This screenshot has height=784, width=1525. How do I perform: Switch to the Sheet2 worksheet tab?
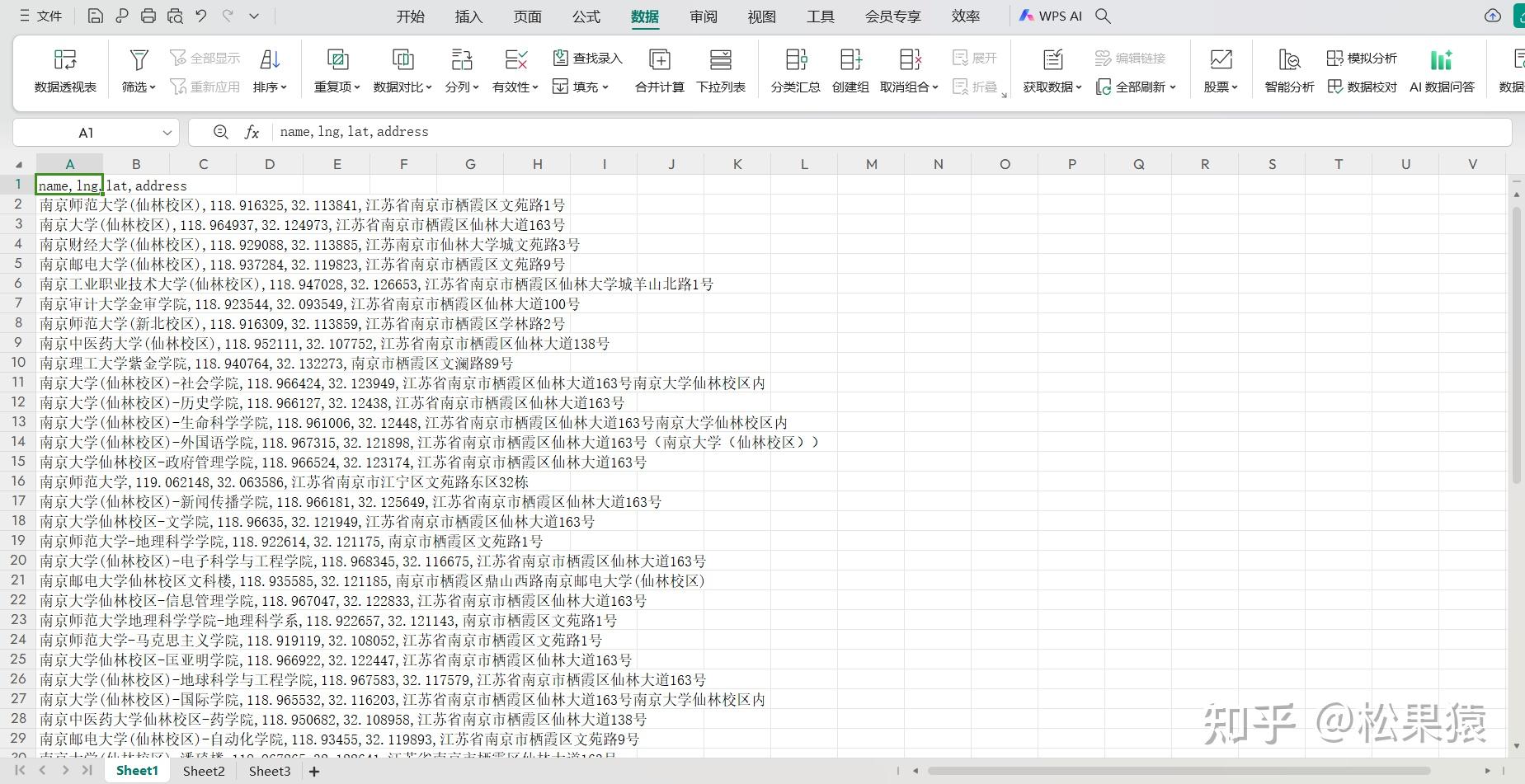(x=203, y=770)
